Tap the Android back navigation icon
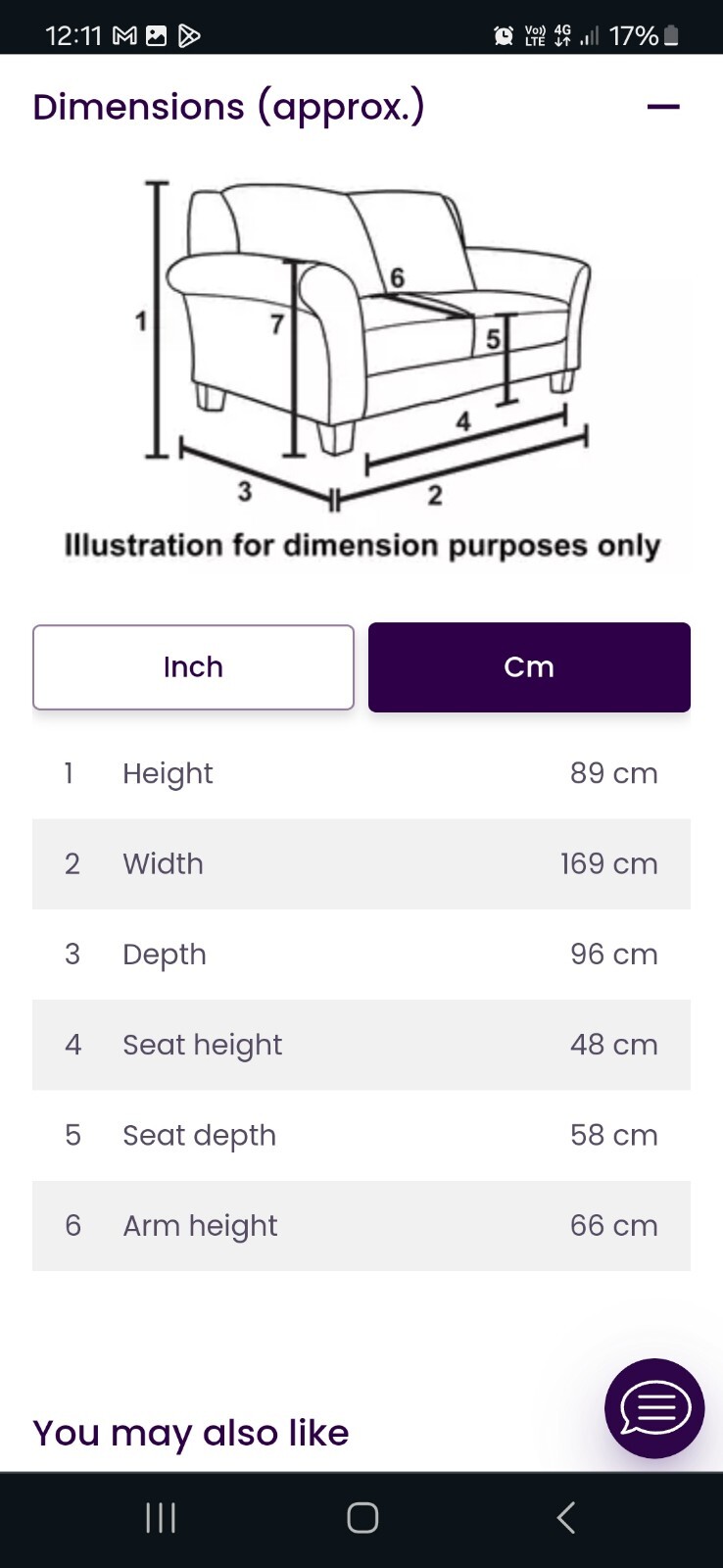The height and width of the screenshot is (1568, 723). pyautogui.click(x=565, y=1518)
